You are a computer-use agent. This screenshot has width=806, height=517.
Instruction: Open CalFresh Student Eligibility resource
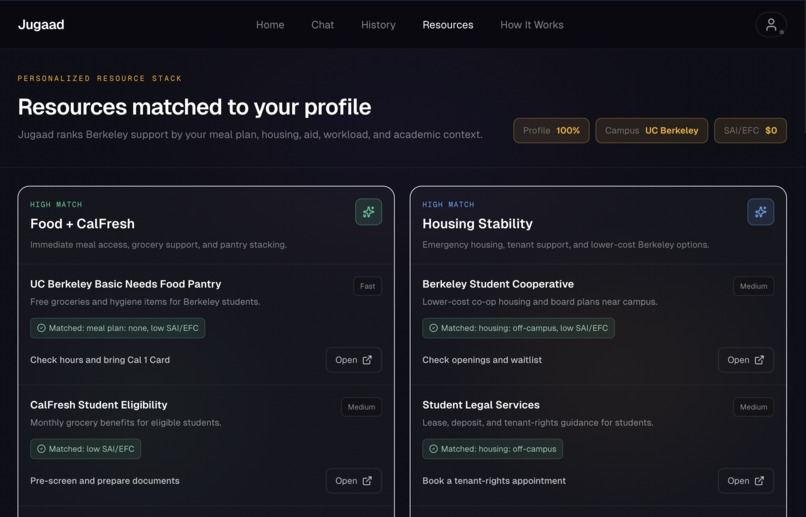point(354,481)
